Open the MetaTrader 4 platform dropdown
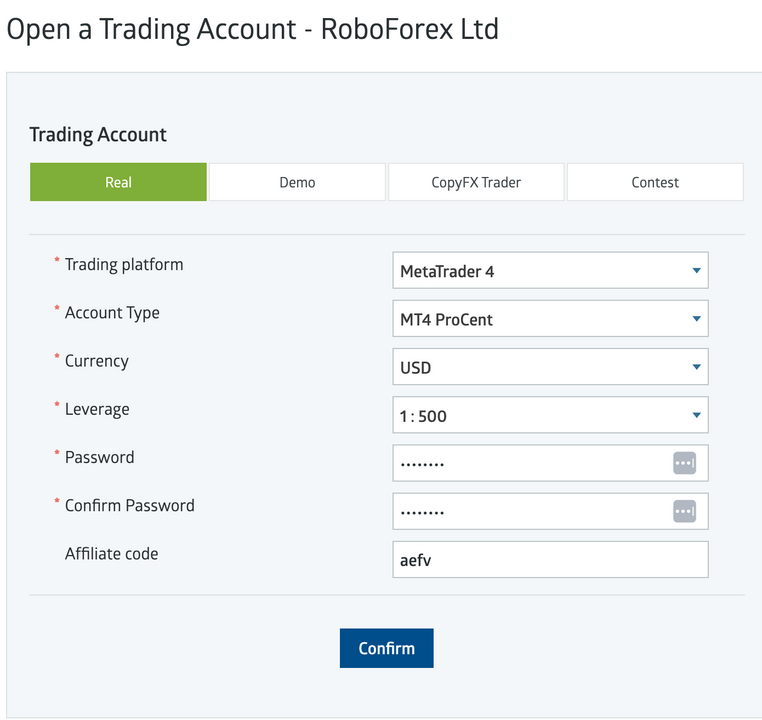This screenshot has height=720, width=762. (x=550, y=270)
